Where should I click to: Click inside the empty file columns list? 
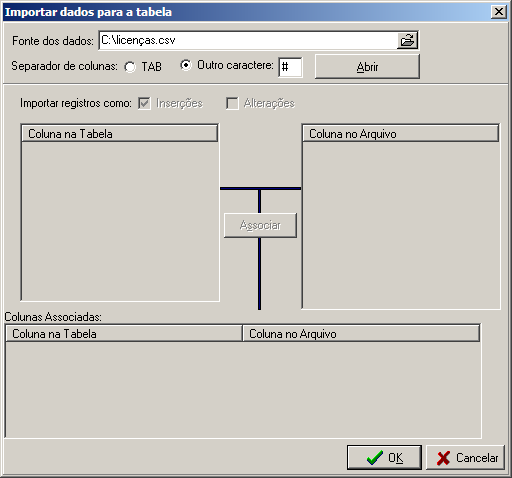pyautogui.click(x=401, y=225)
